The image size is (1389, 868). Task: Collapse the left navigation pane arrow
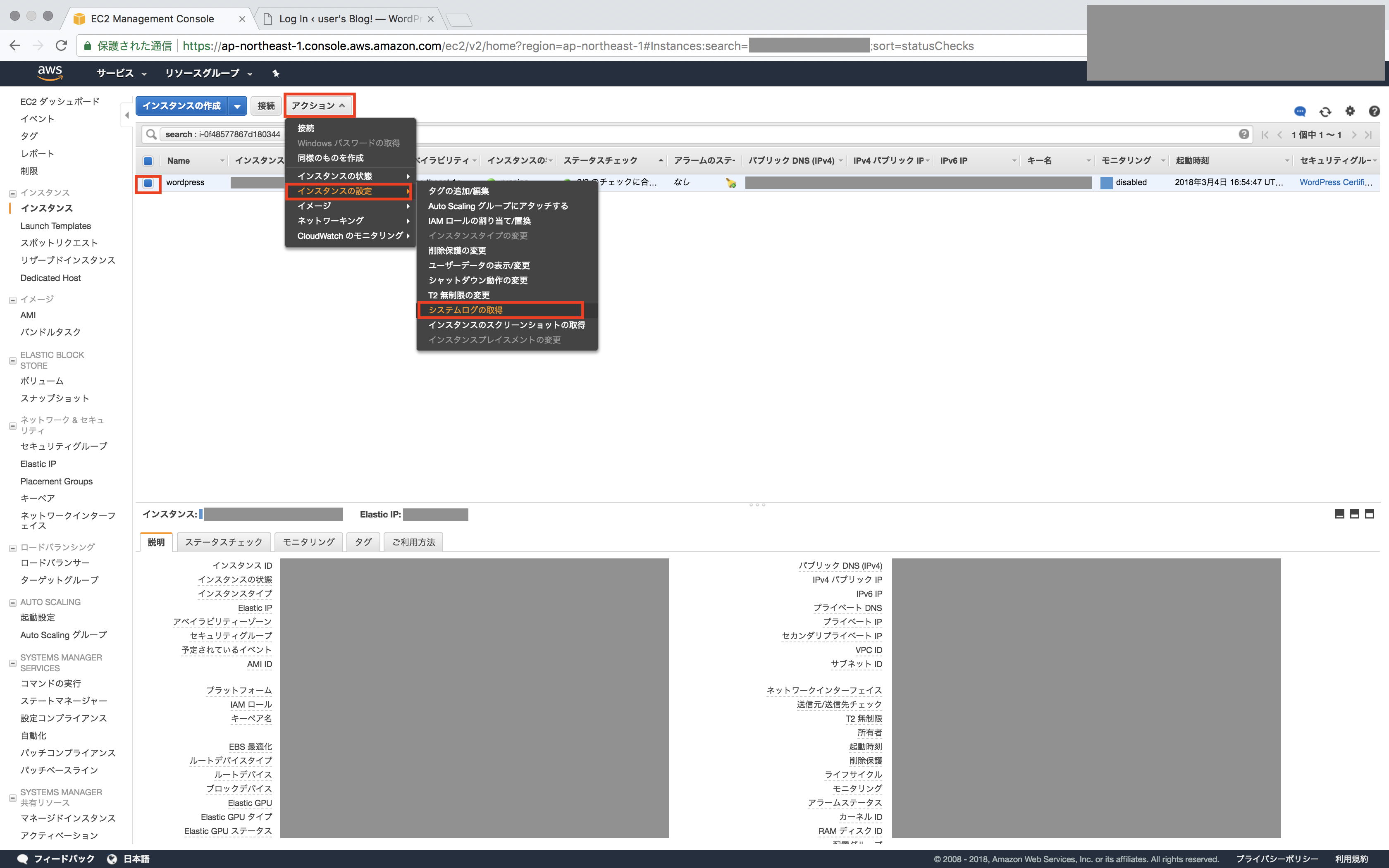[127, 115]
